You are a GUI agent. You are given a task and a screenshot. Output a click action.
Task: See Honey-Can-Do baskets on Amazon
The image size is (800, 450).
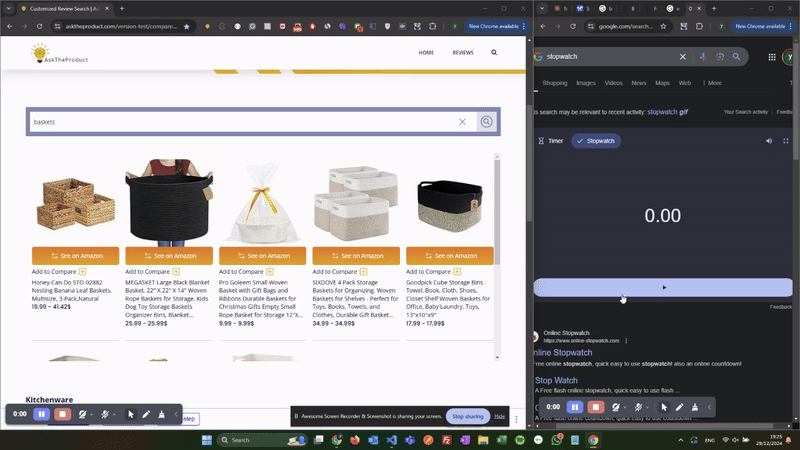pos(76,256)
